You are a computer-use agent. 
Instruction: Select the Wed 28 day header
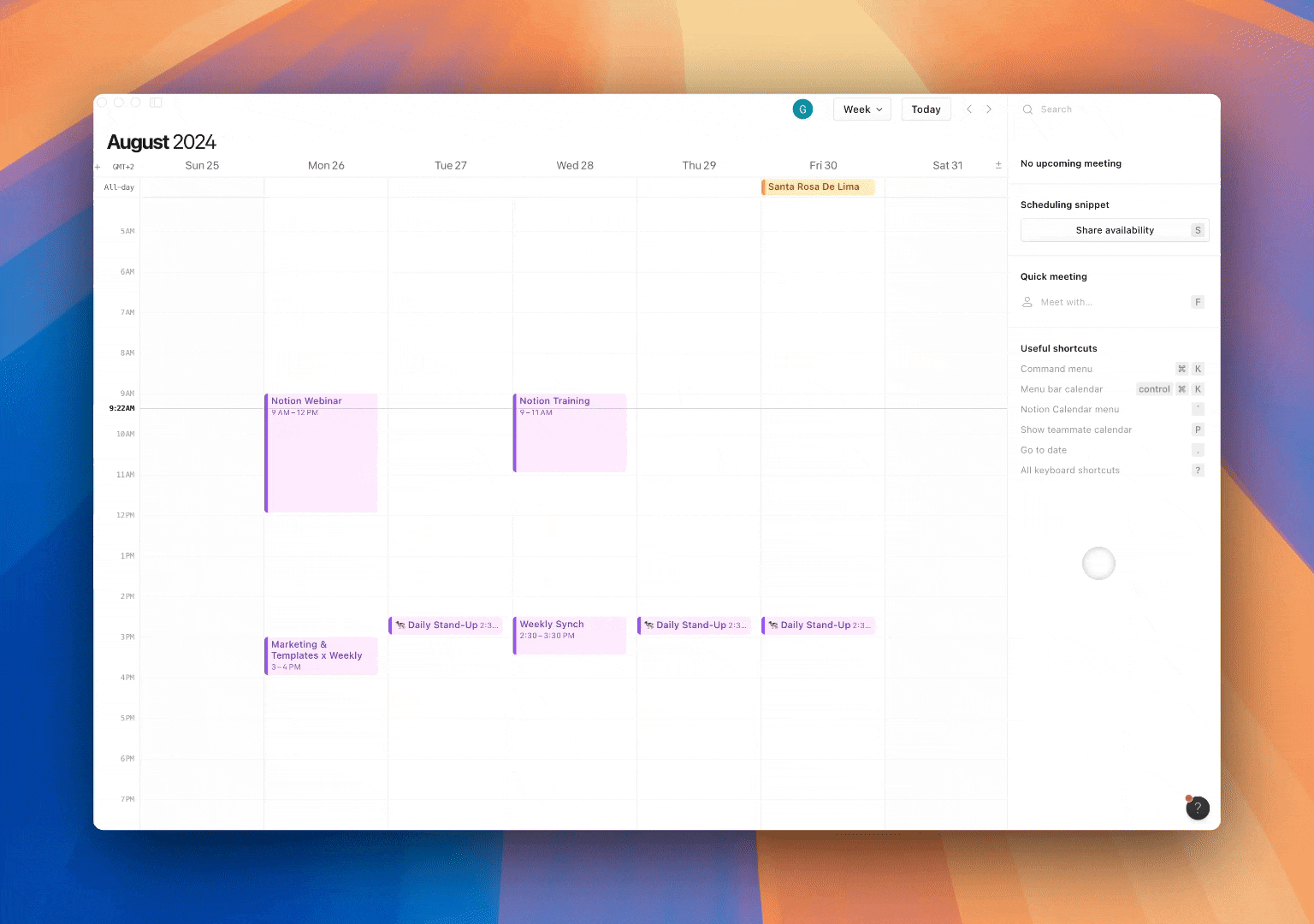[575, 165]
